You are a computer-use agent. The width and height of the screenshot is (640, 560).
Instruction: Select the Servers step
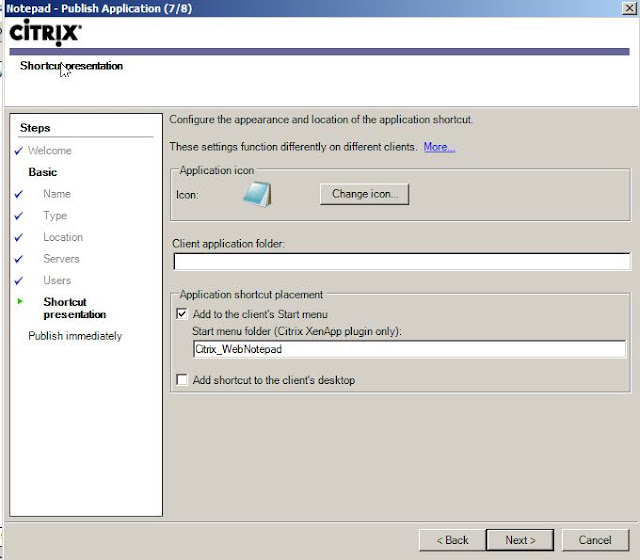click(x=61, y=259)
